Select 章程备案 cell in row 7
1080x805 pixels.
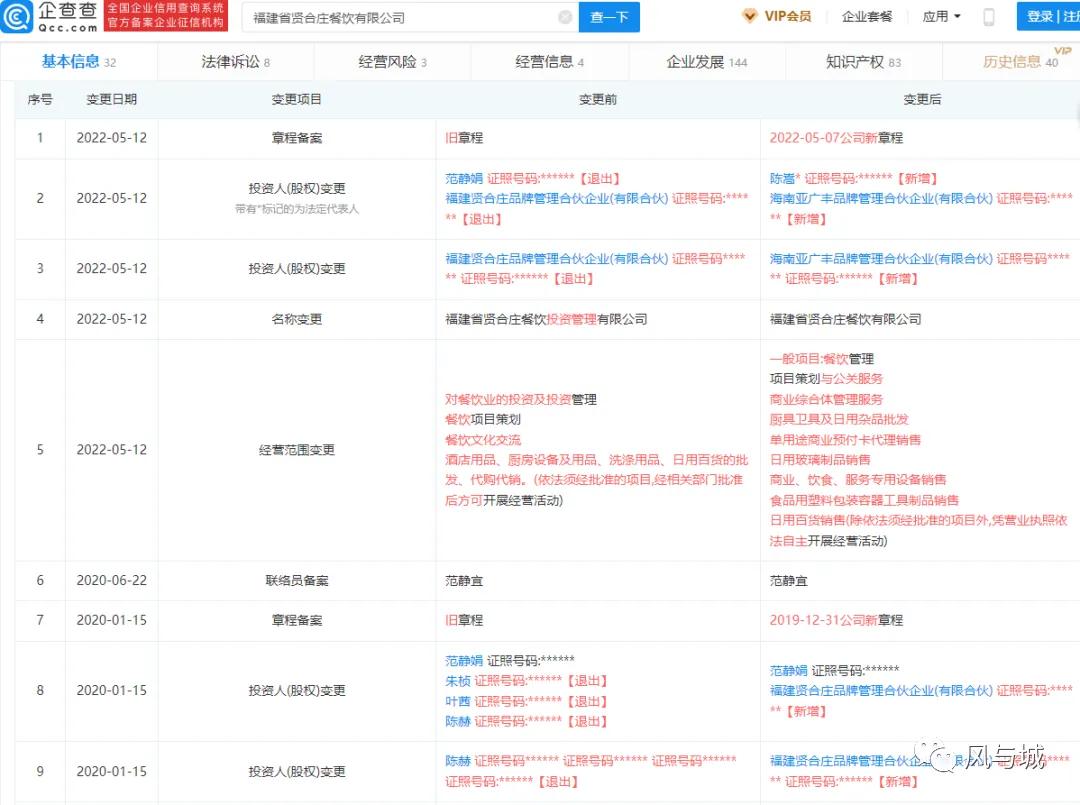coord(297,620)
